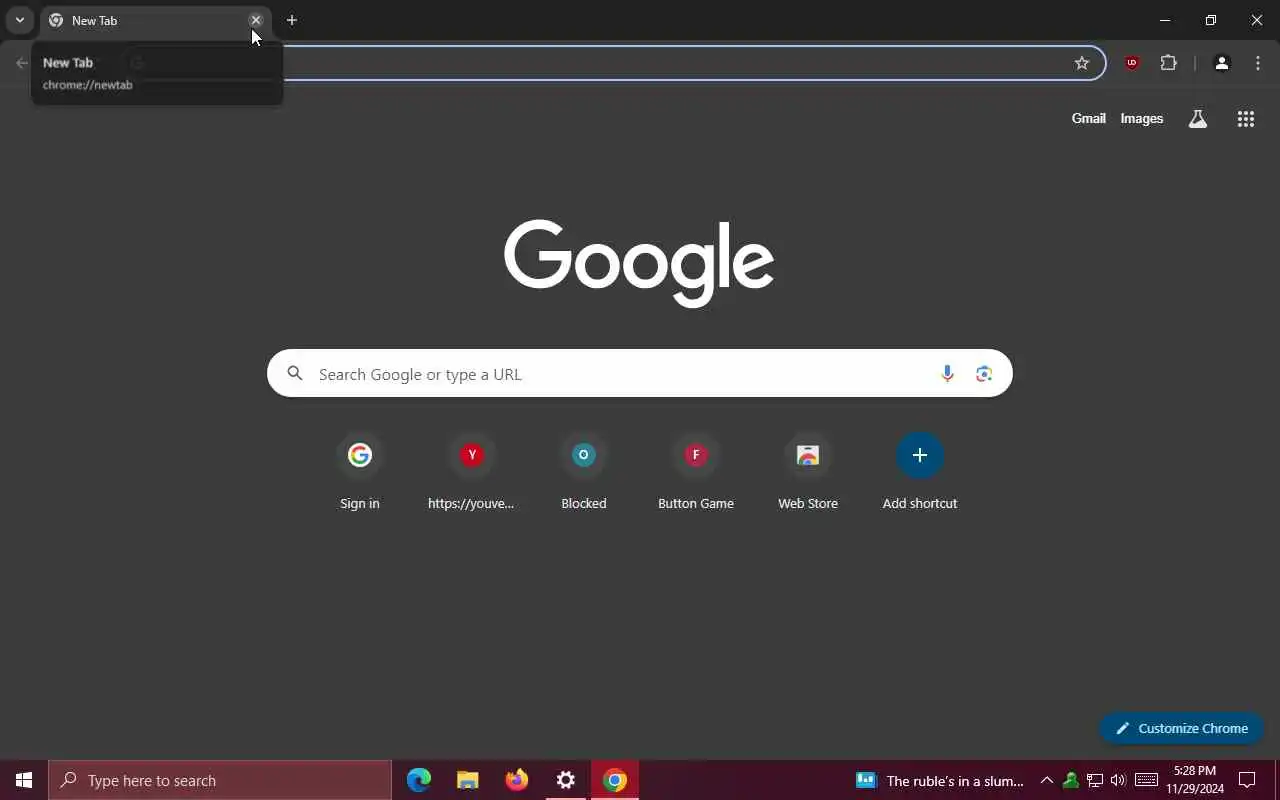Open the notification center icon
The width and height of the screenshot is (1280, 800).
click(1247, 780)
